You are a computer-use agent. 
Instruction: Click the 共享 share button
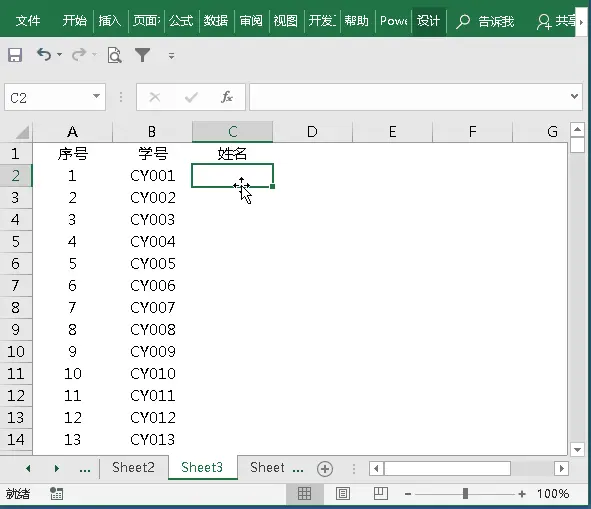556,21
